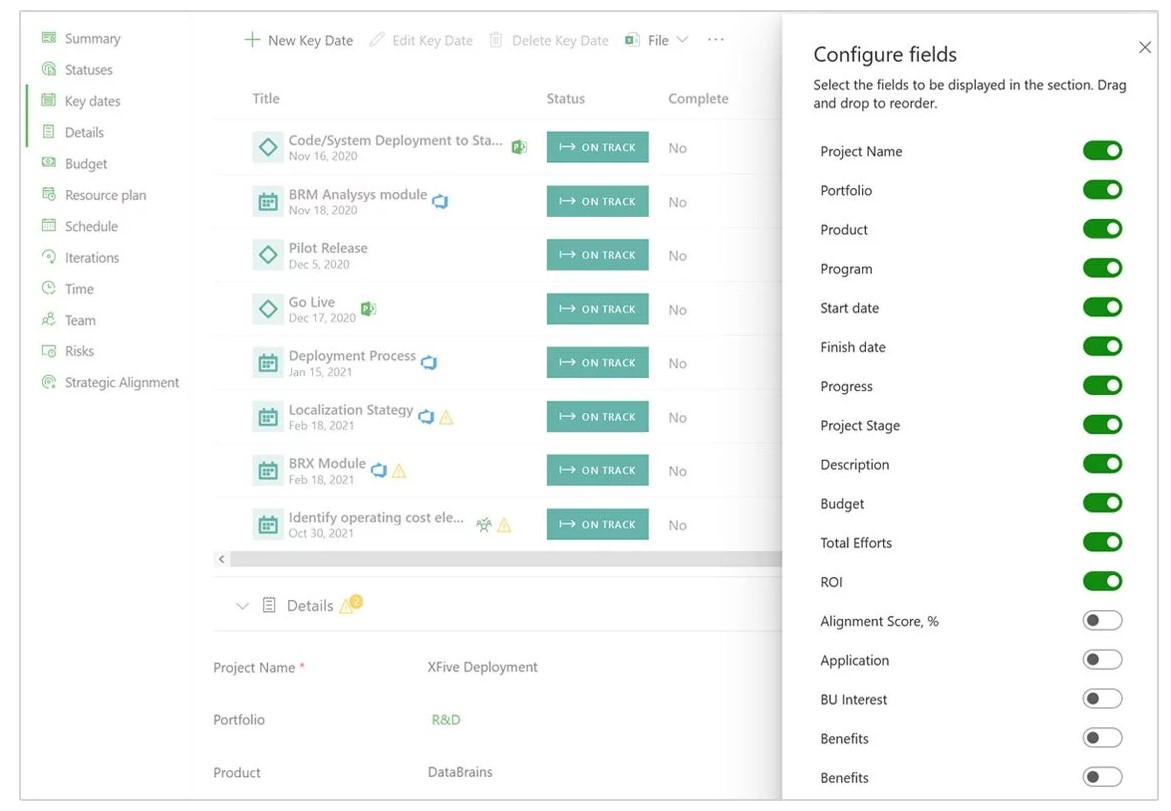The image size is (1171, 811).
Task: Click the Excel icon in File menu
Action: pyautogui.click(x=632, y=40)
